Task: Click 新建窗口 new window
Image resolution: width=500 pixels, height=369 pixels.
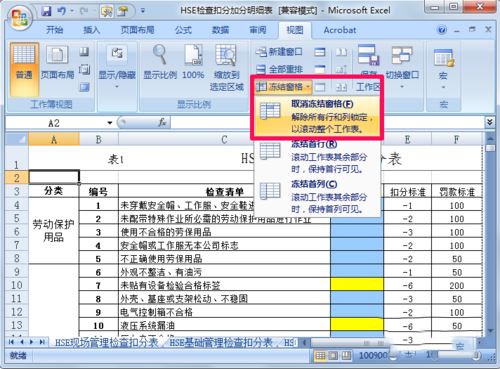Action: point(279,52)
